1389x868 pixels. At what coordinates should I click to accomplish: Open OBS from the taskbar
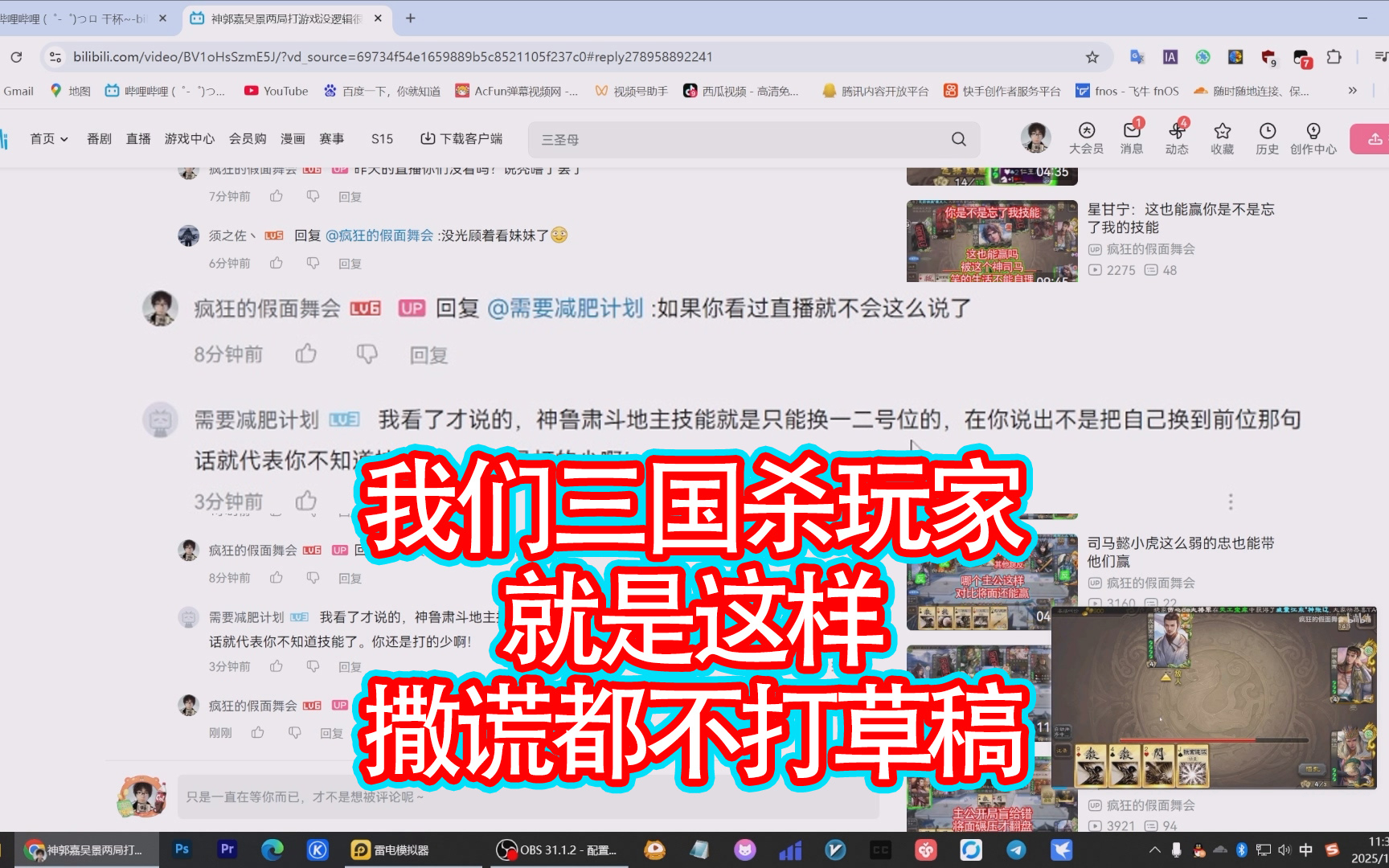click(558, 850)
